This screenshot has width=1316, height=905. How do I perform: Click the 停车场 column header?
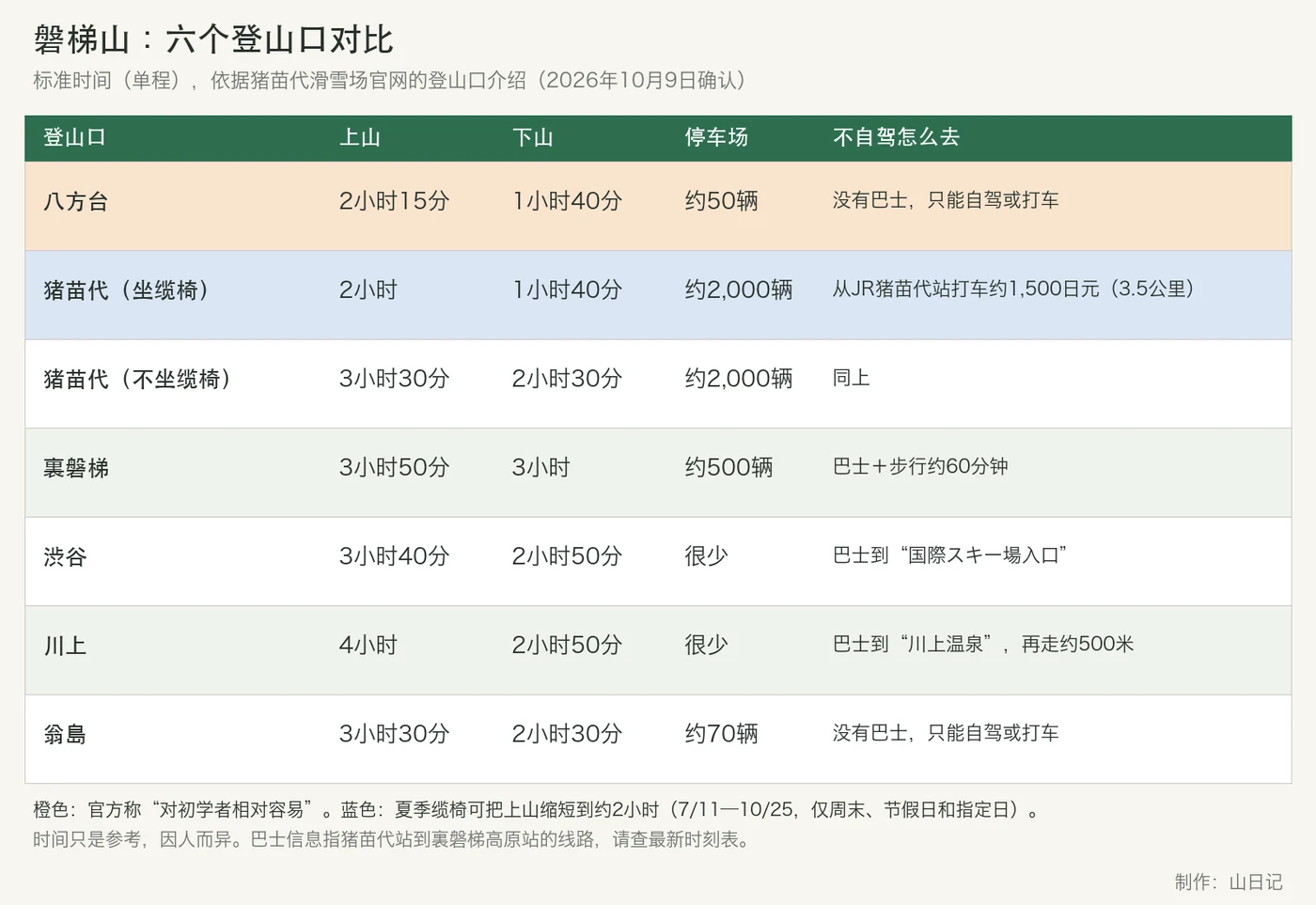pyautogui.click(x=716, y=137)
